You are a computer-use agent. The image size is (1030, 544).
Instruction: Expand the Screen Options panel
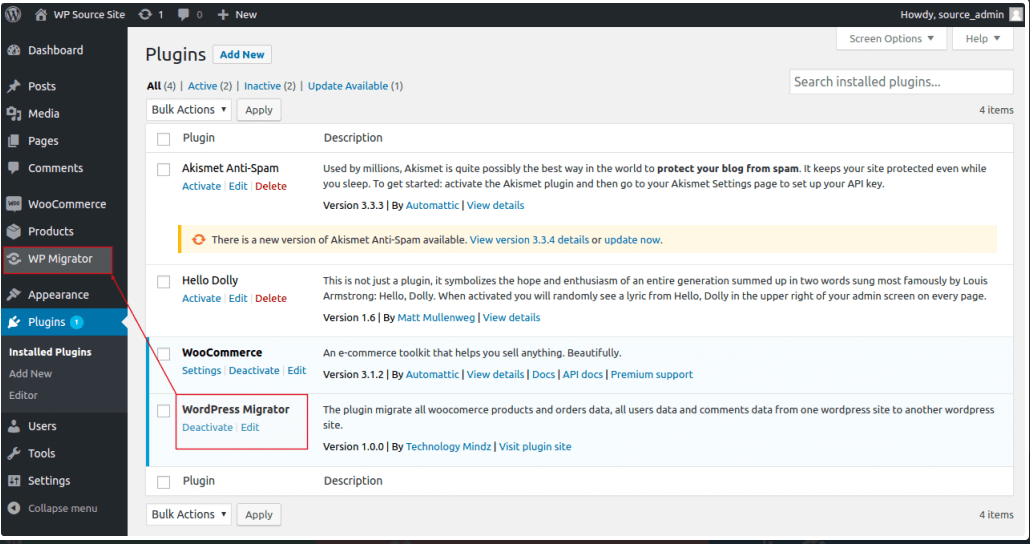pos(891,39)
